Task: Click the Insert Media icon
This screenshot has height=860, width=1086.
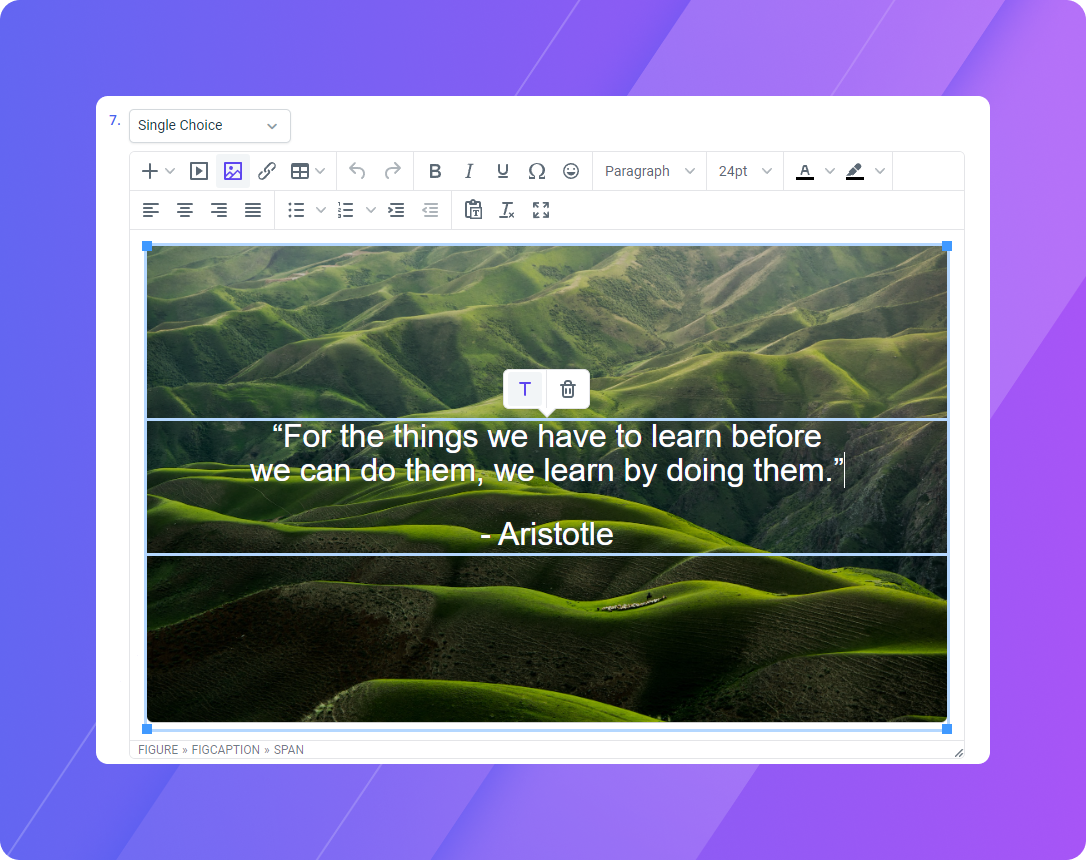Action: coord(199,171)
